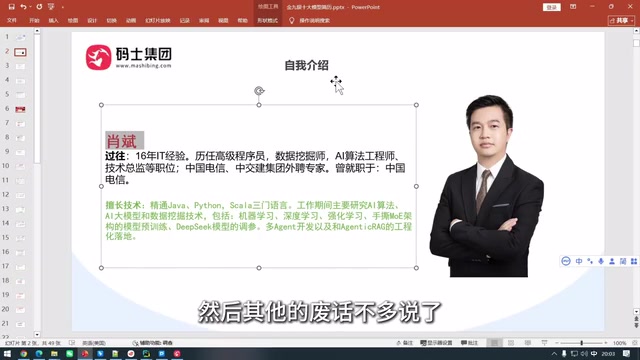The image size is (640, 360).
Task: Switch to the 幻灯片放映 (Slide Show) ribbon tab
Action: (x=158, y=20)
